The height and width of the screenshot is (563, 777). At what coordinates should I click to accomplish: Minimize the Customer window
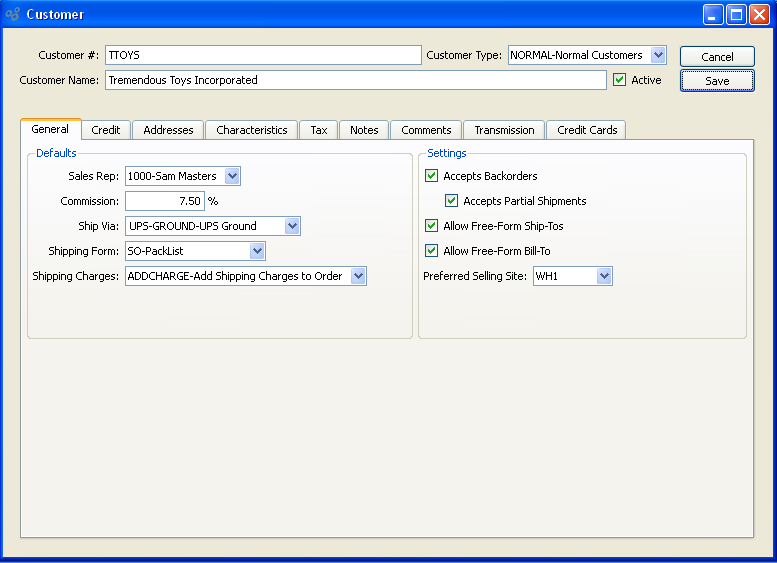pyautogui.click(x=713, y=15)
